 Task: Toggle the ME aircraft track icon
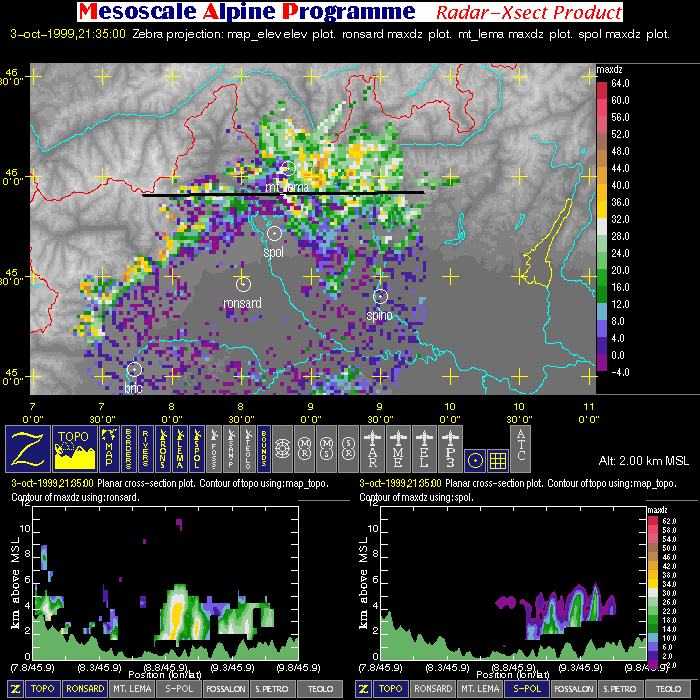399,447
